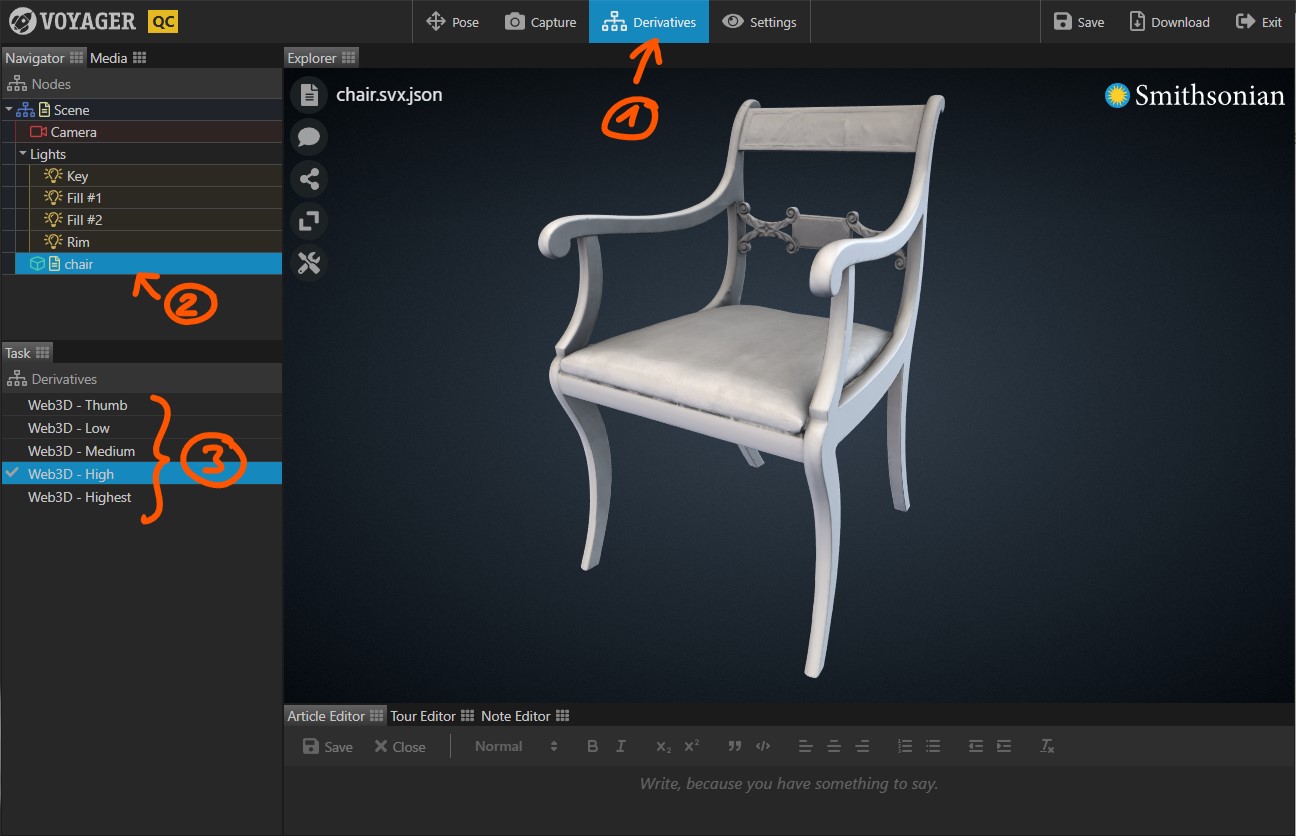Click the blockquote icon in article editor
The image size is (1296, 836).
coord(735,746)
